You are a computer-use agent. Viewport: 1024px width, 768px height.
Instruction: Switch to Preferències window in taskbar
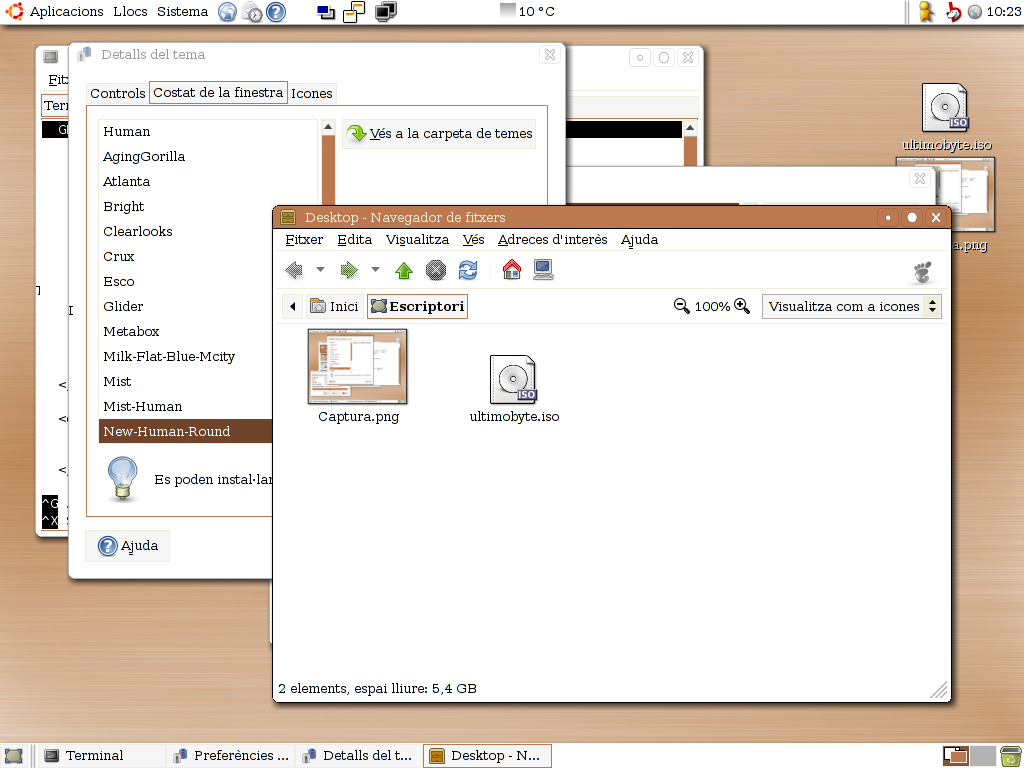[x=230, y=756]
